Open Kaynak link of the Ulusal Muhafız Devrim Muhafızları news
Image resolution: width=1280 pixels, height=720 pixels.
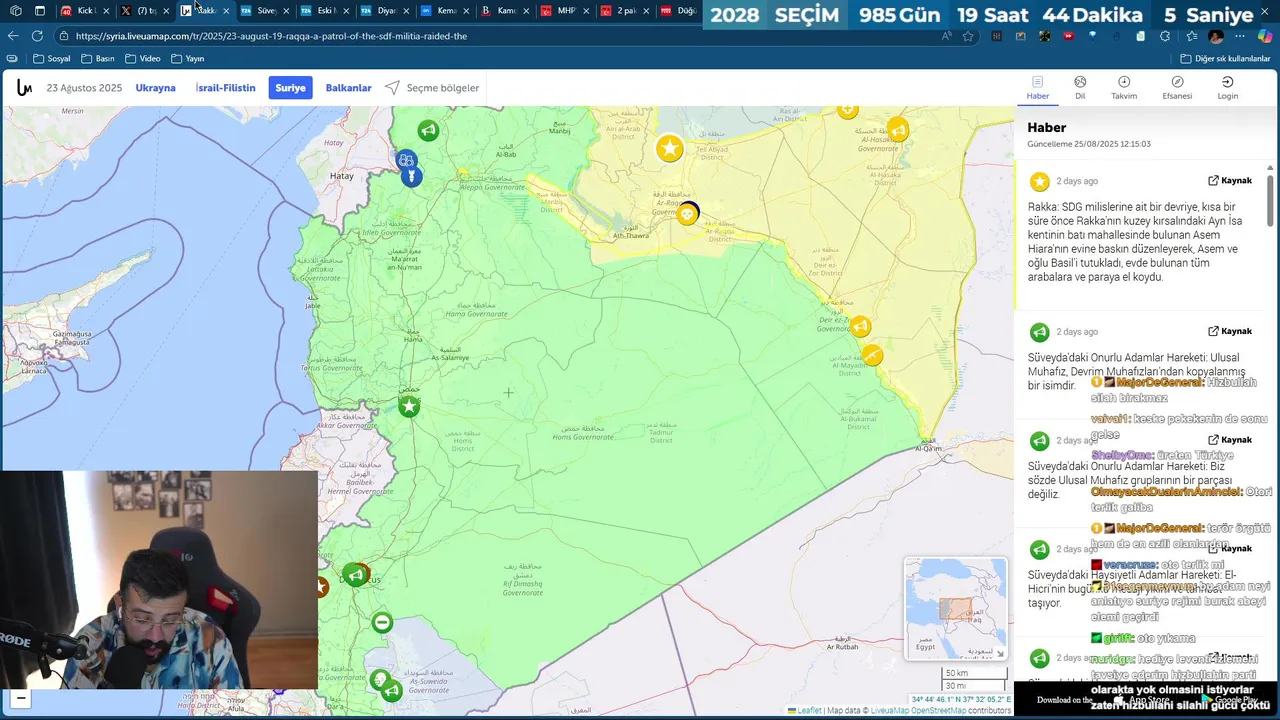pos(1230,331)
